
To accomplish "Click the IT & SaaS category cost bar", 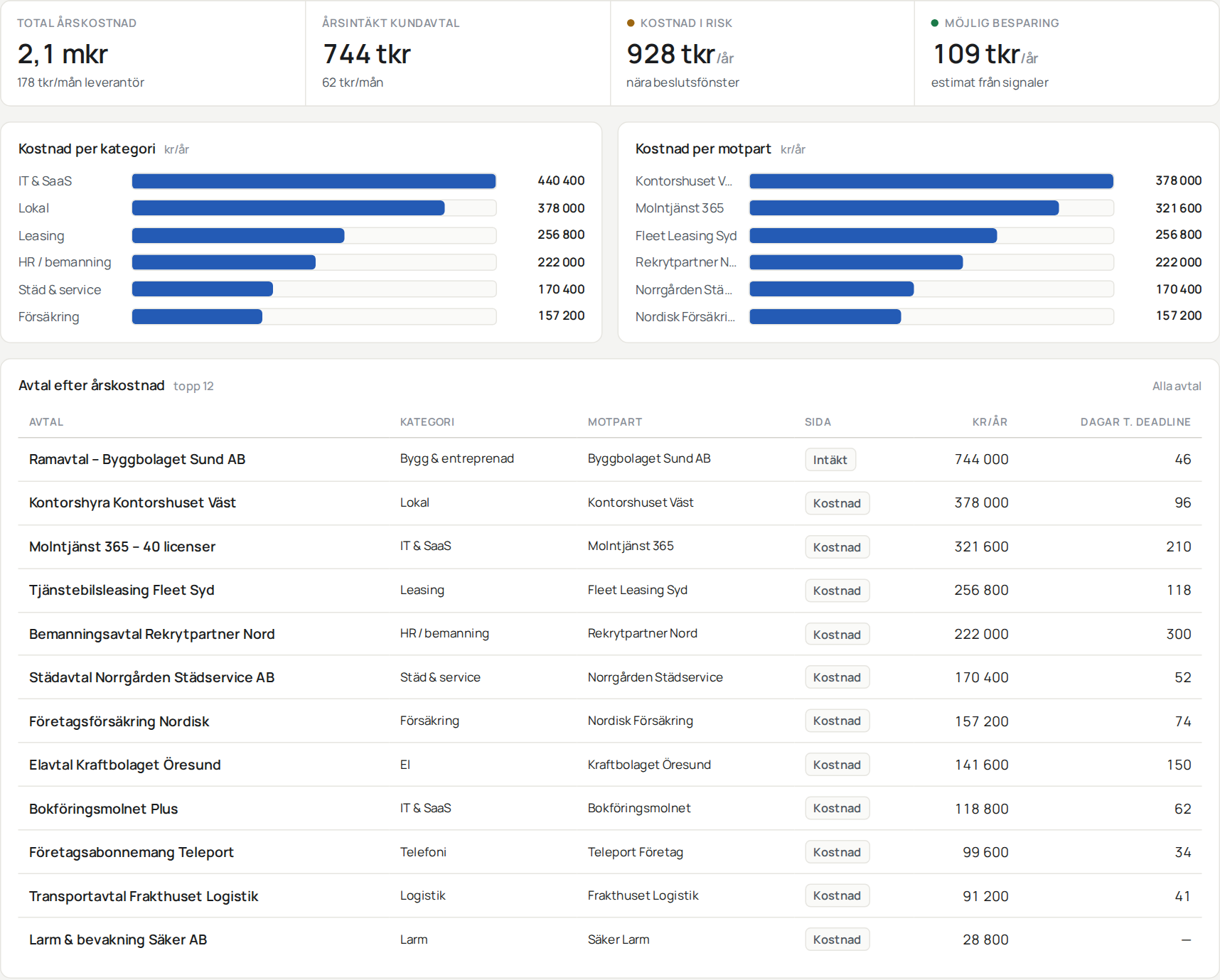I will tap(314, 181).
